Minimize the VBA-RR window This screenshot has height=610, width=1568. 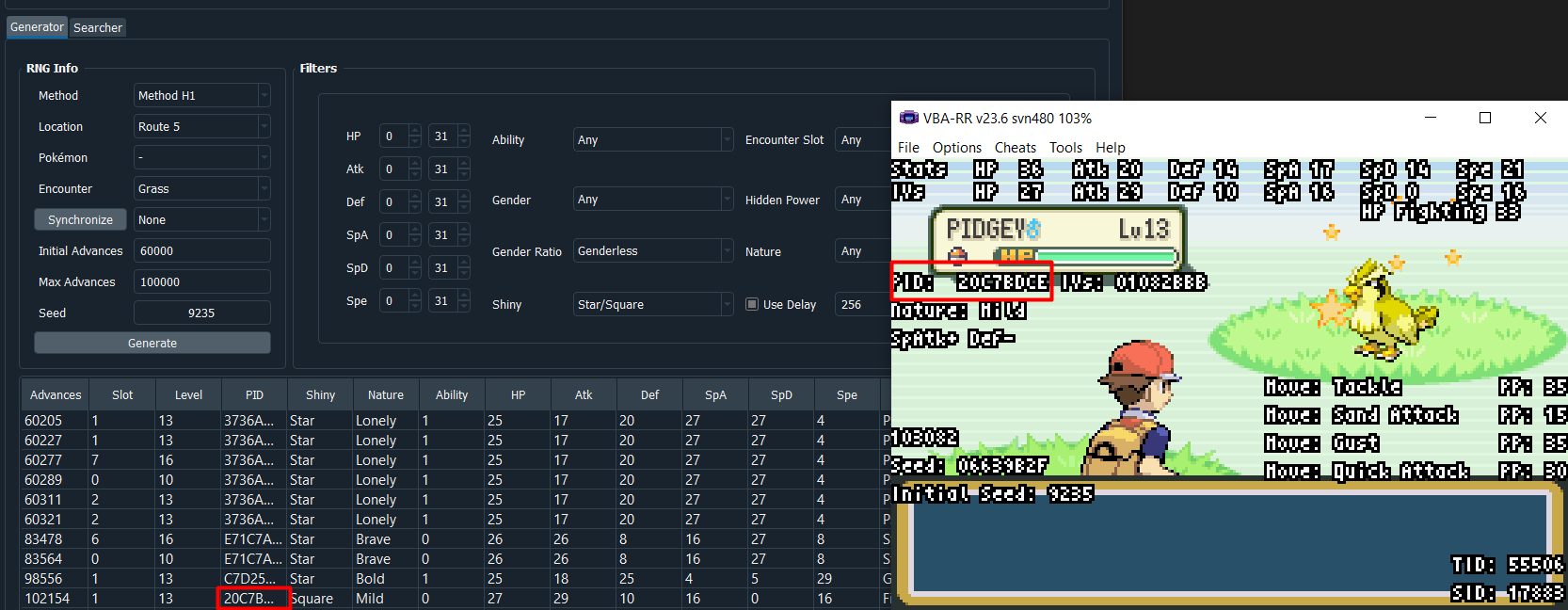coord(1431,118)
